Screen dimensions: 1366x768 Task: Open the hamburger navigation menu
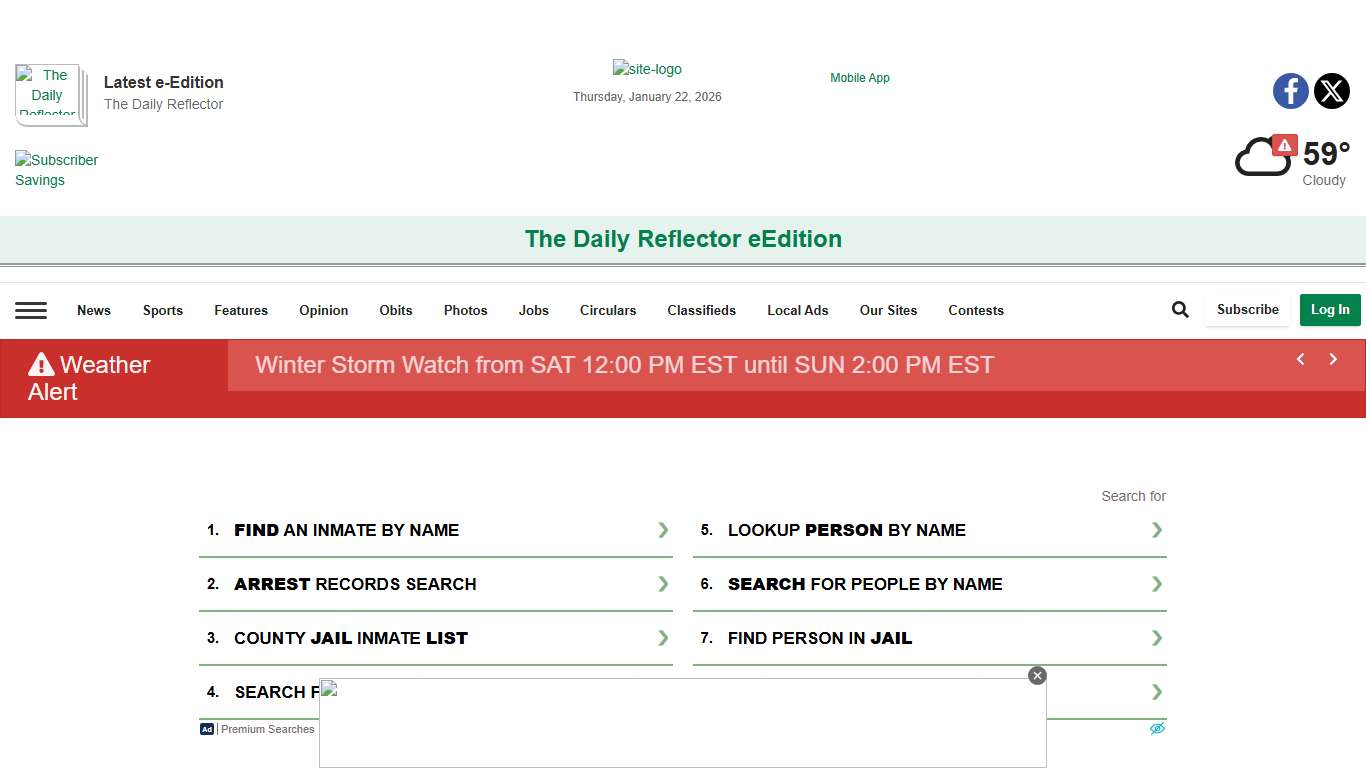click(31, 310)
